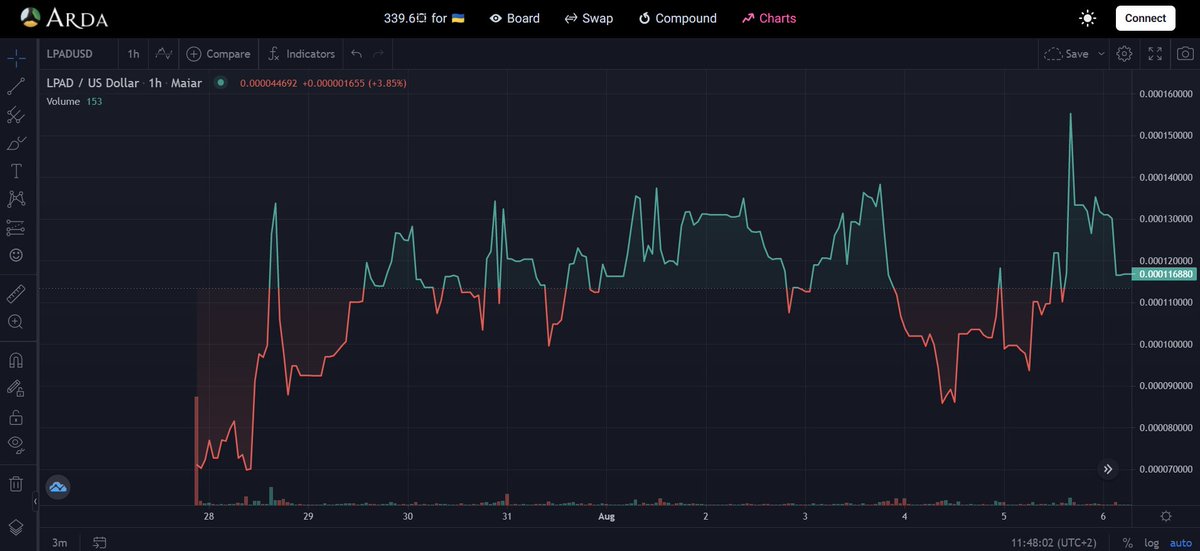This screenshot has height=551, width=1200.
Task: Click the Volume 153 indicator legend
Action: [x=74, y=101]
